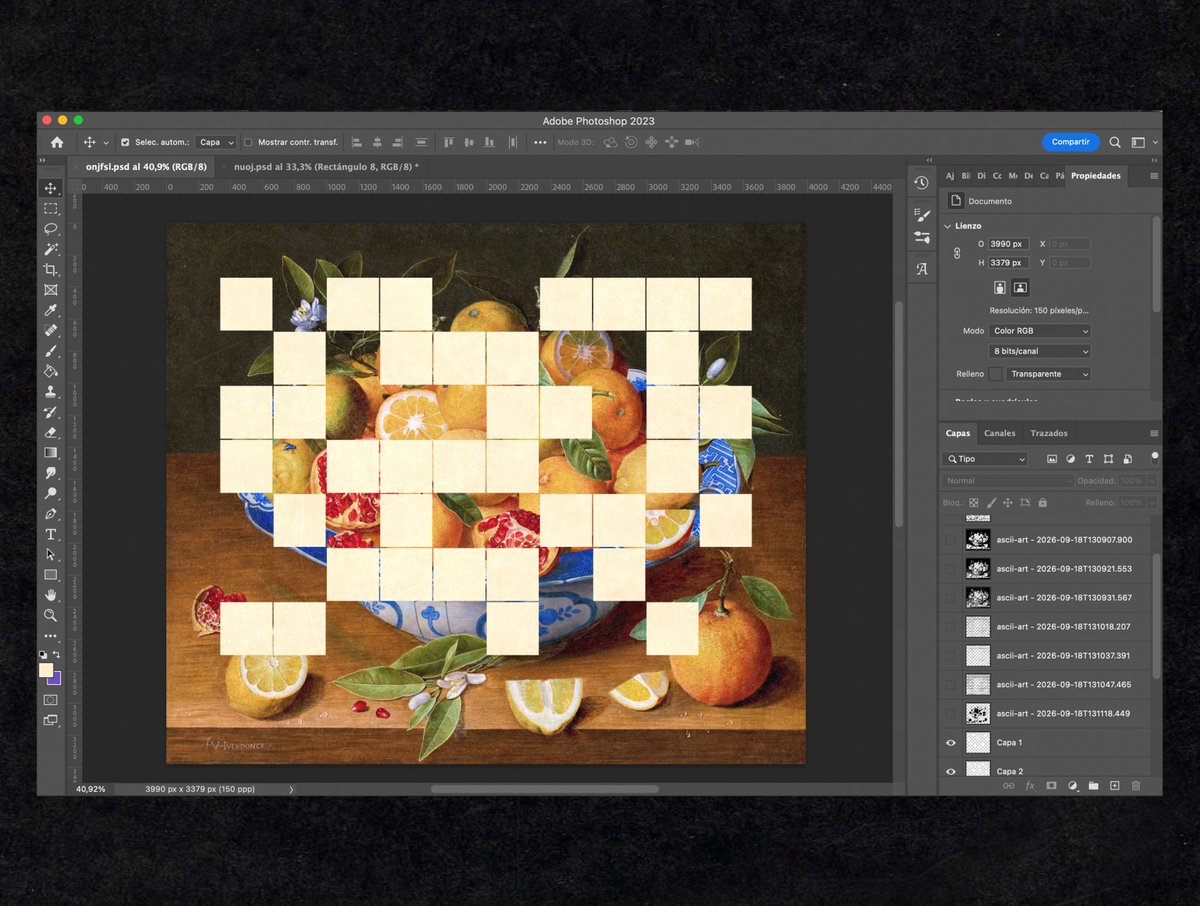1200x906 pixels.
Task: Hide the Capa 1 layer
Action: click(x=951, y=743)
